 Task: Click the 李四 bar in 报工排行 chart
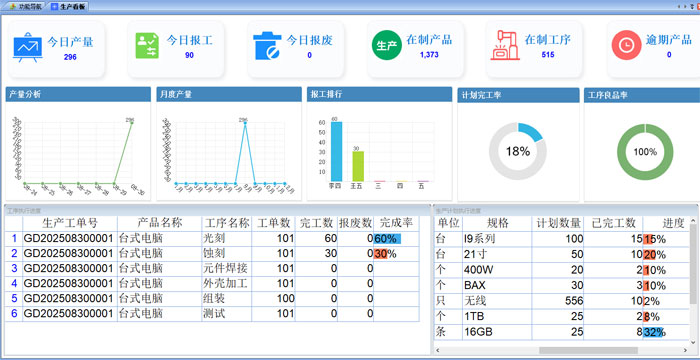[336, 151]
